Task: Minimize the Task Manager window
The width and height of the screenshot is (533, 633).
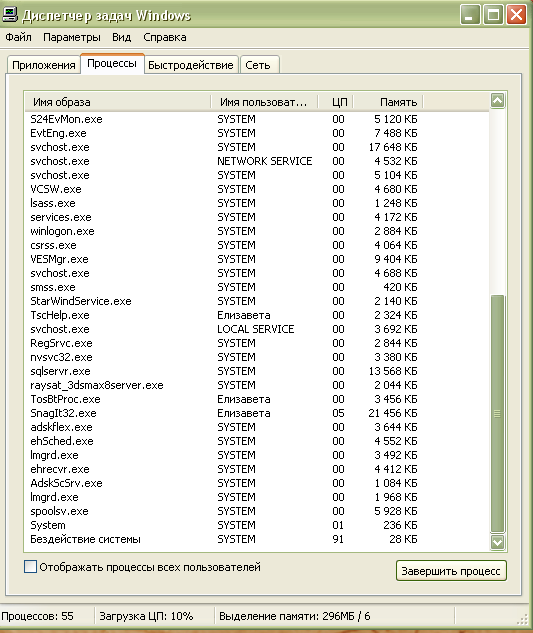Action: click(470, 15)
